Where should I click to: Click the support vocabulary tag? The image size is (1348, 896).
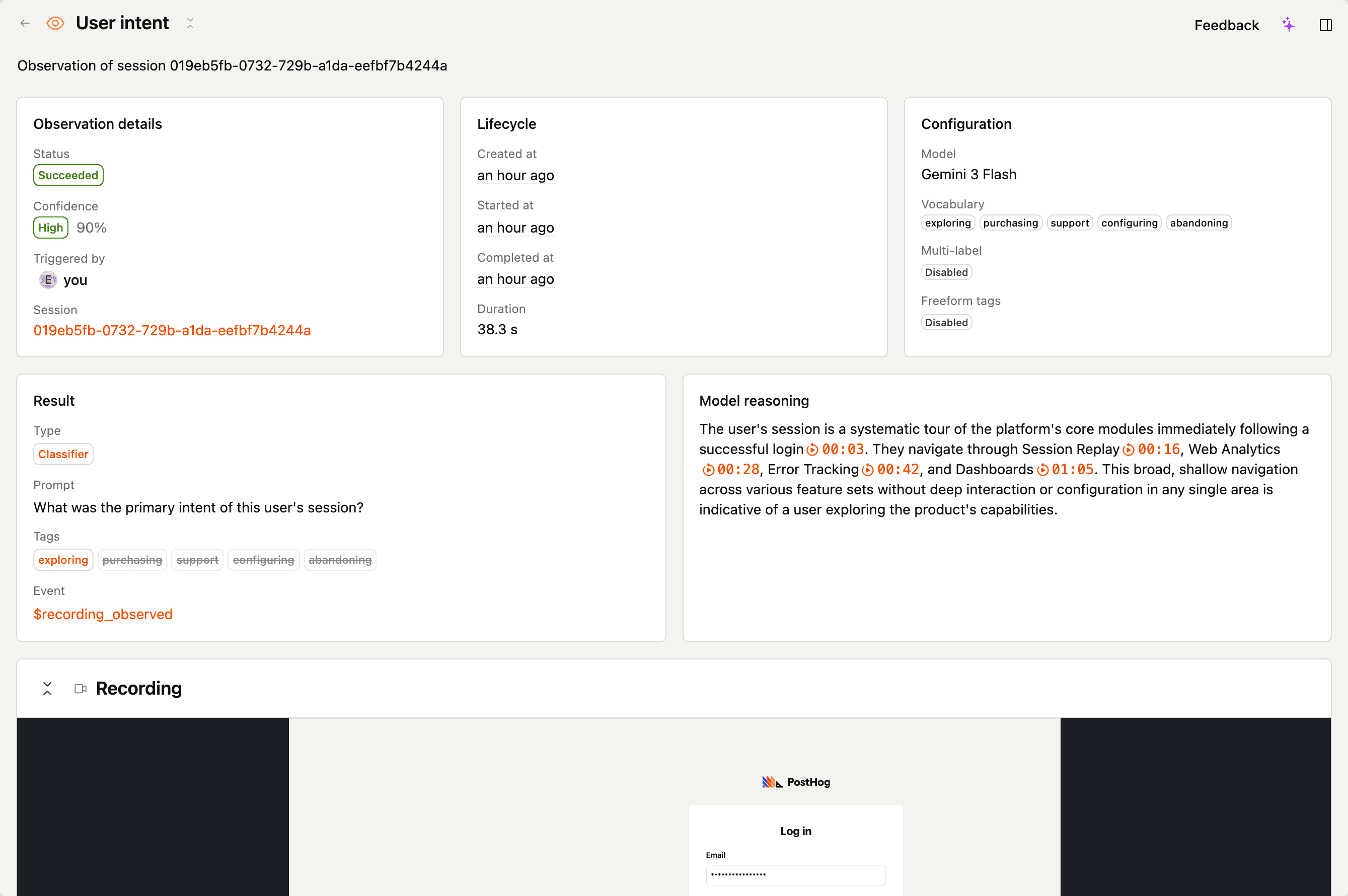(1070, 223)
